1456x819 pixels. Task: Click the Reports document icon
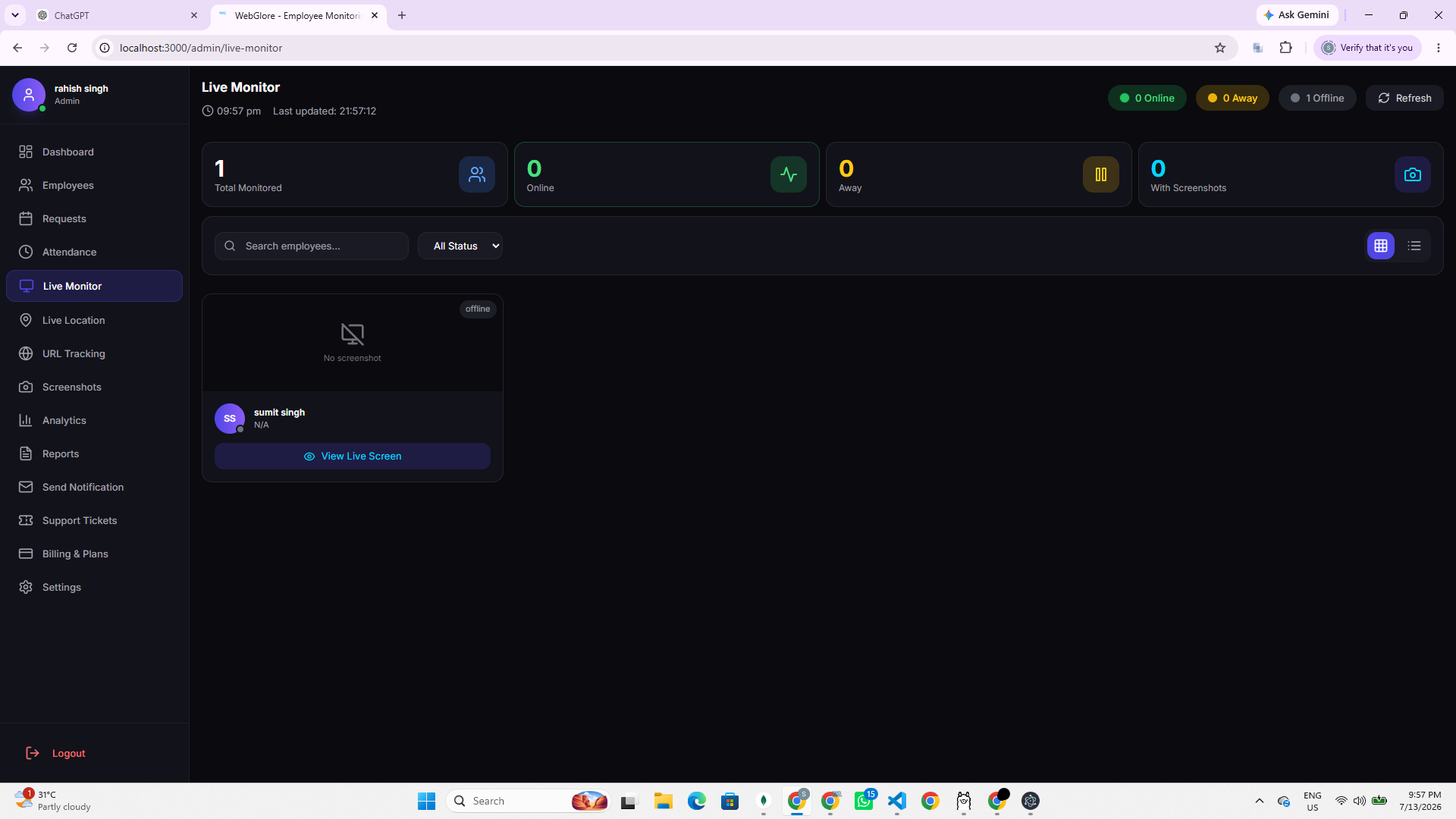click(x=26, y=453)
